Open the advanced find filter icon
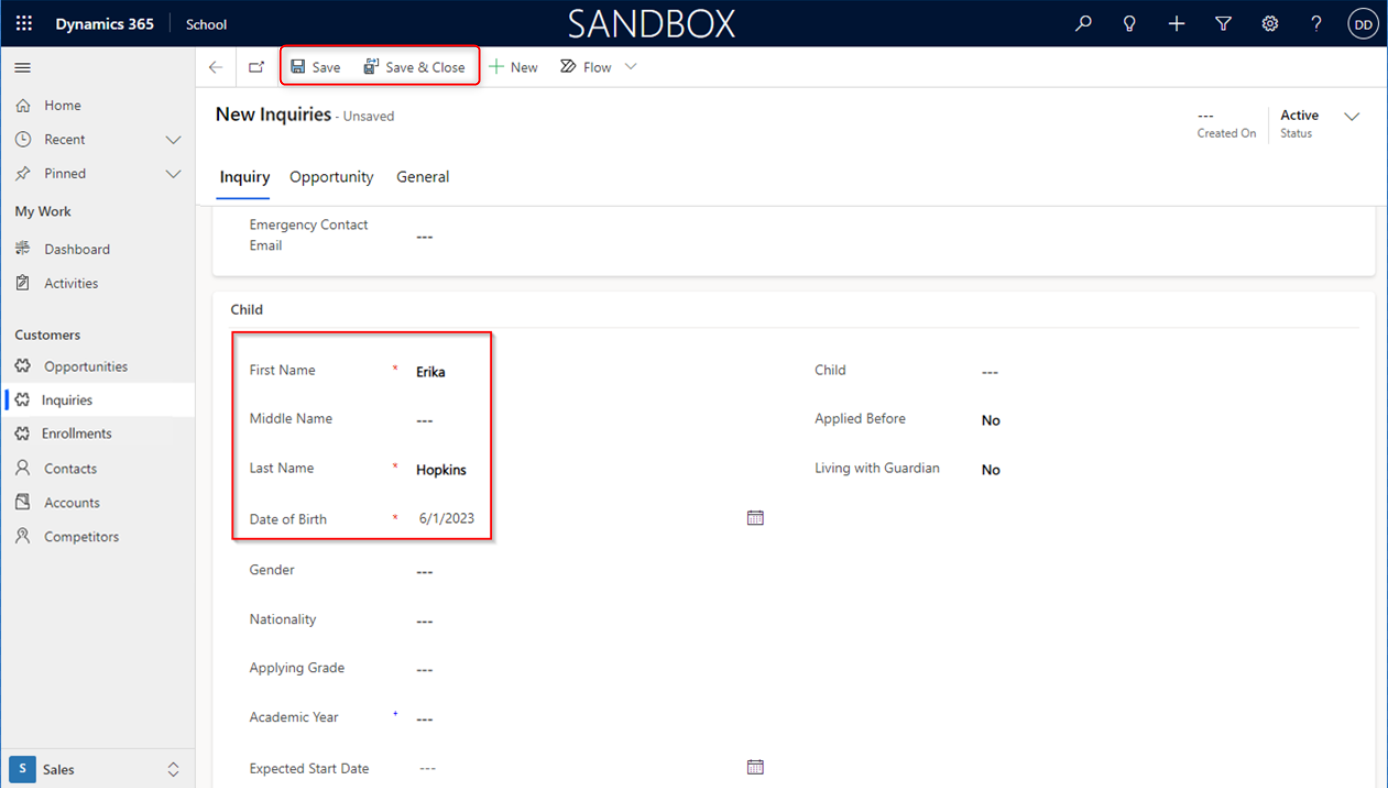 click(1223, 24)
